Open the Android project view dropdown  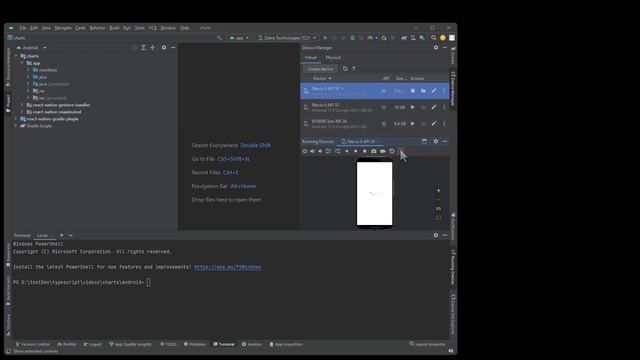(31, 48)
